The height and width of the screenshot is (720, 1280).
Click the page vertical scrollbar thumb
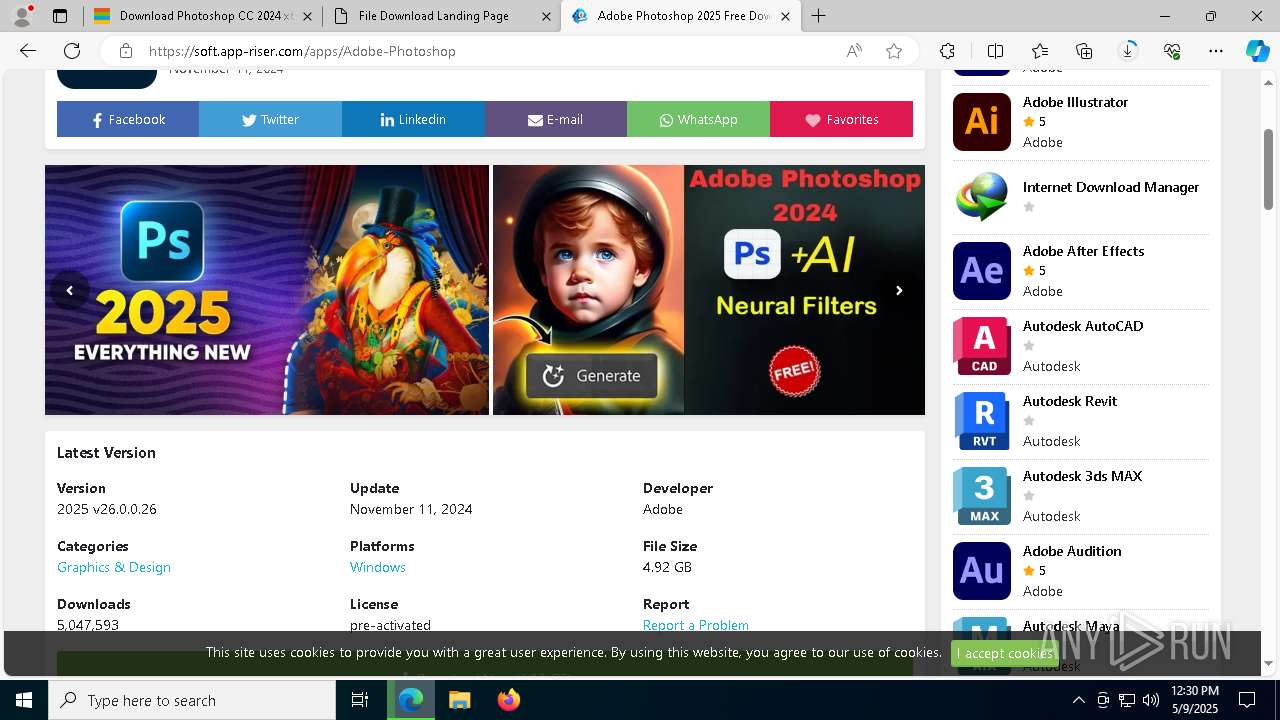1269,170
